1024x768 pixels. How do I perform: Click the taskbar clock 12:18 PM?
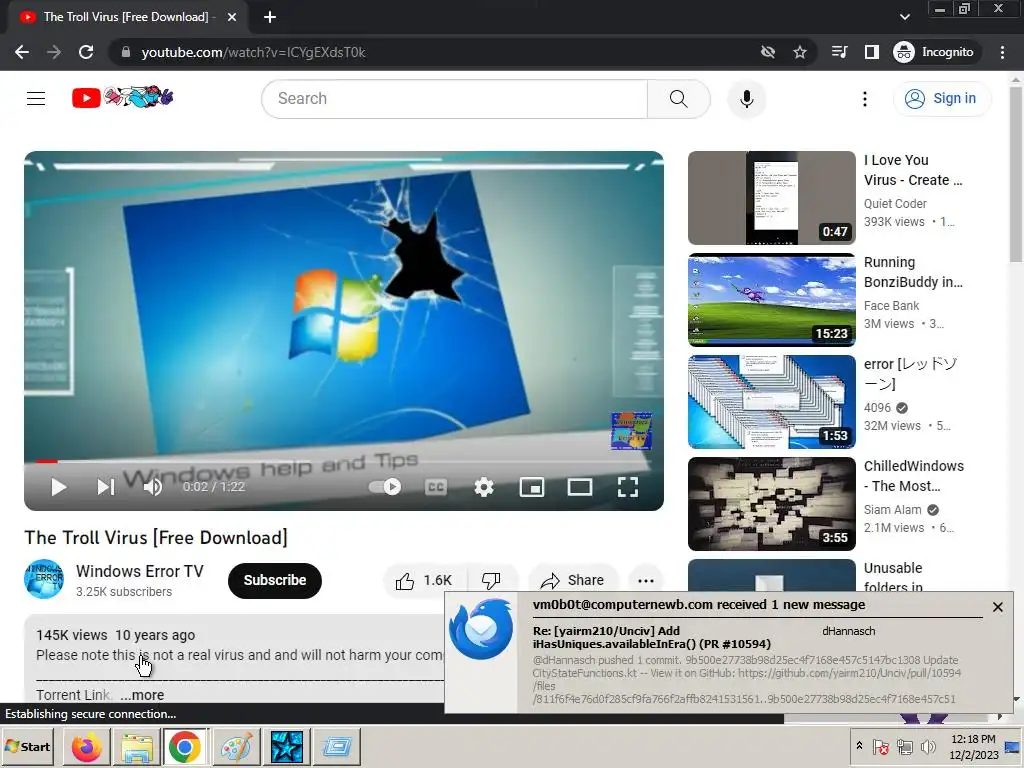[x=974, y=739]
